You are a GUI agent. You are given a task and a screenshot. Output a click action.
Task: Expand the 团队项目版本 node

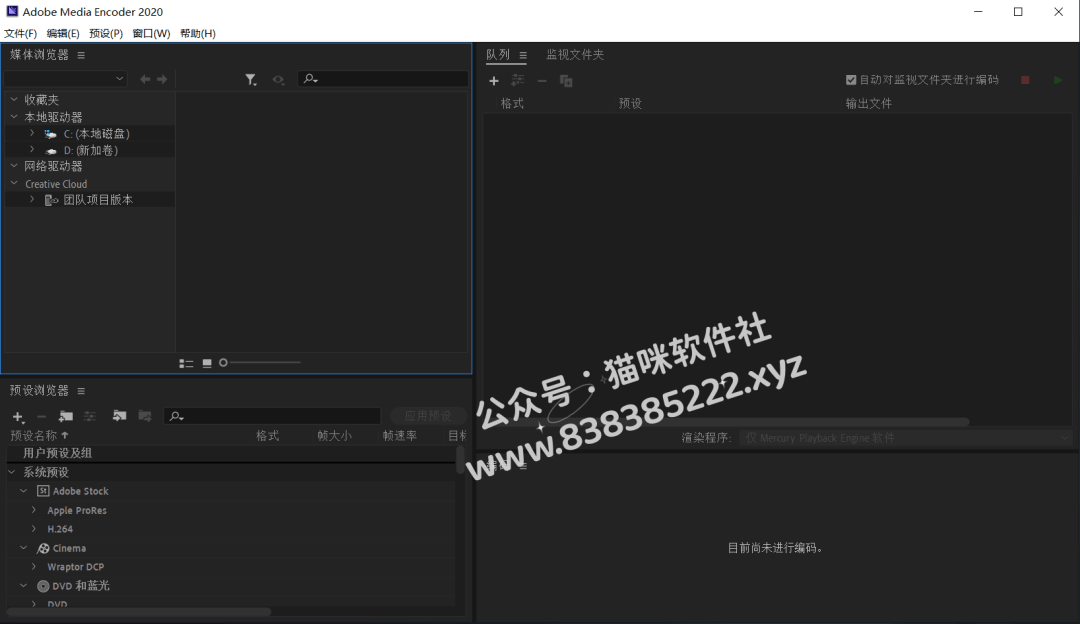coord(32,200)
